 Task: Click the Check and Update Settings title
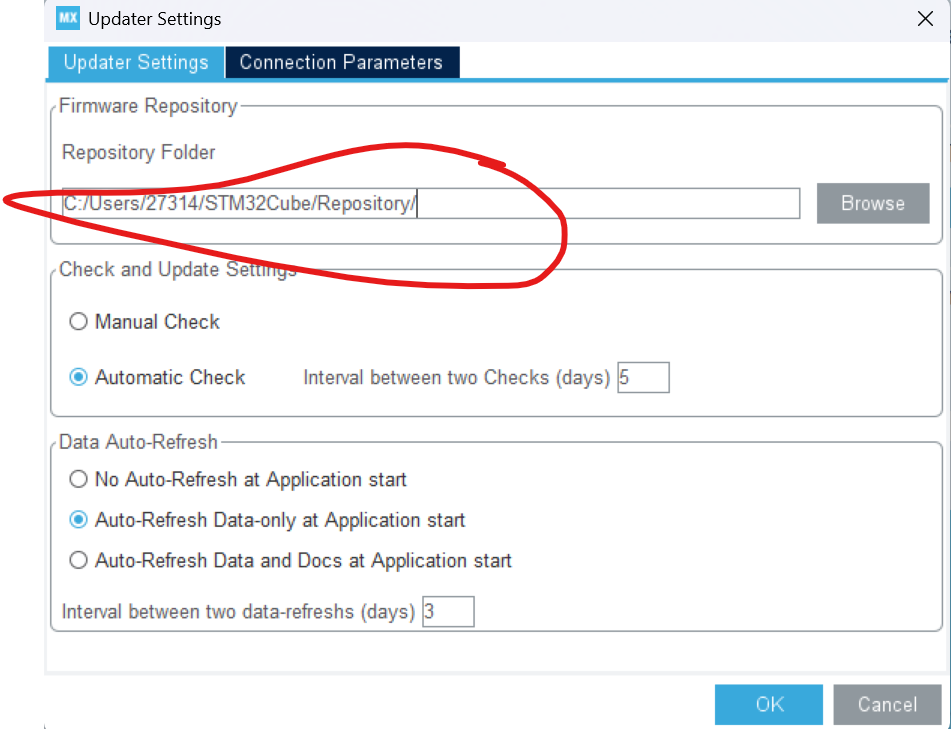[178, 269]
